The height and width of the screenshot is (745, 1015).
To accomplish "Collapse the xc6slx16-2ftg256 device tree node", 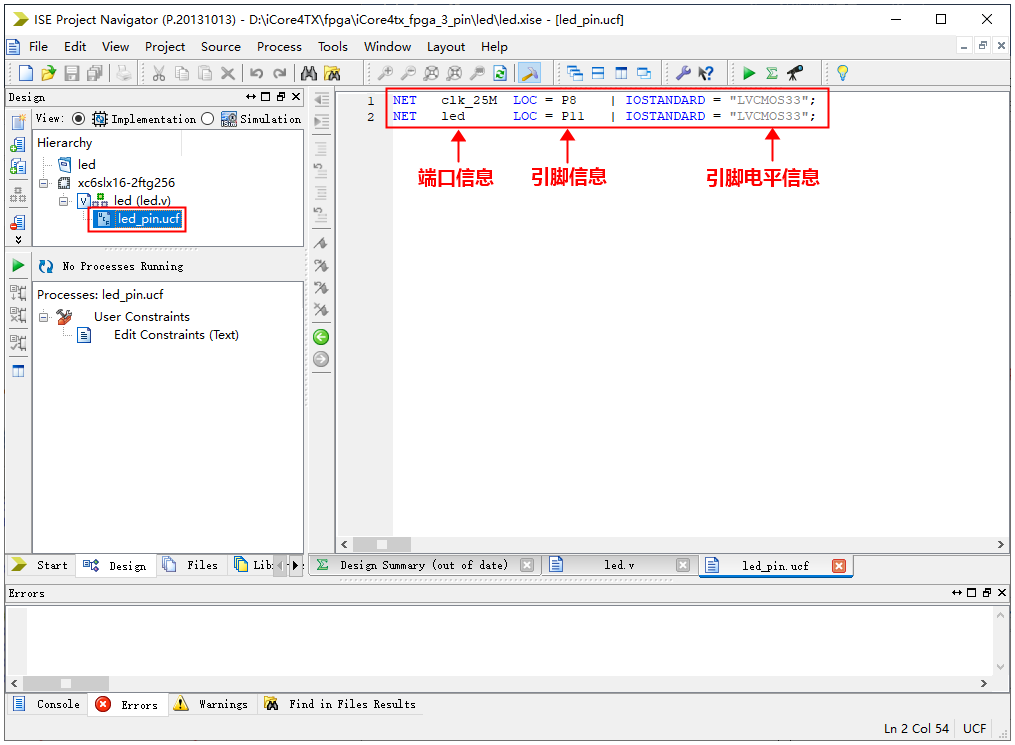I will (45, 183).
